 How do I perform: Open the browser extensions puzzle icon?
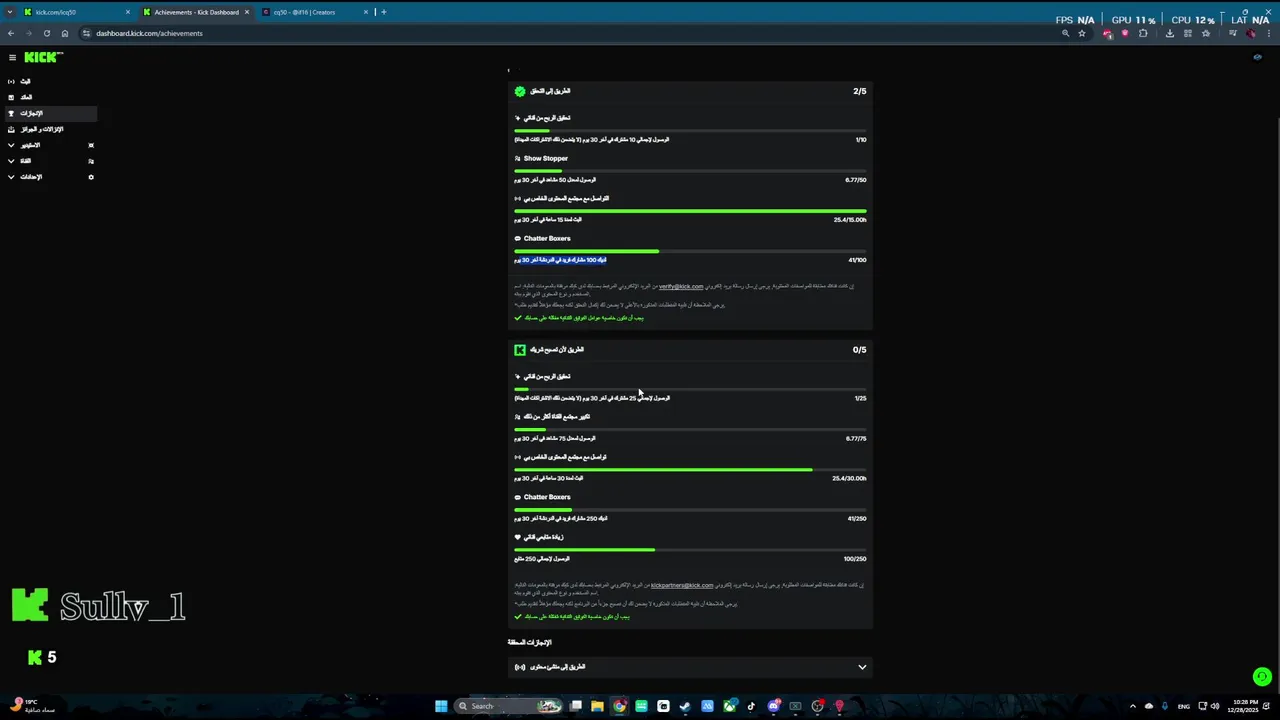(1143, 33)
